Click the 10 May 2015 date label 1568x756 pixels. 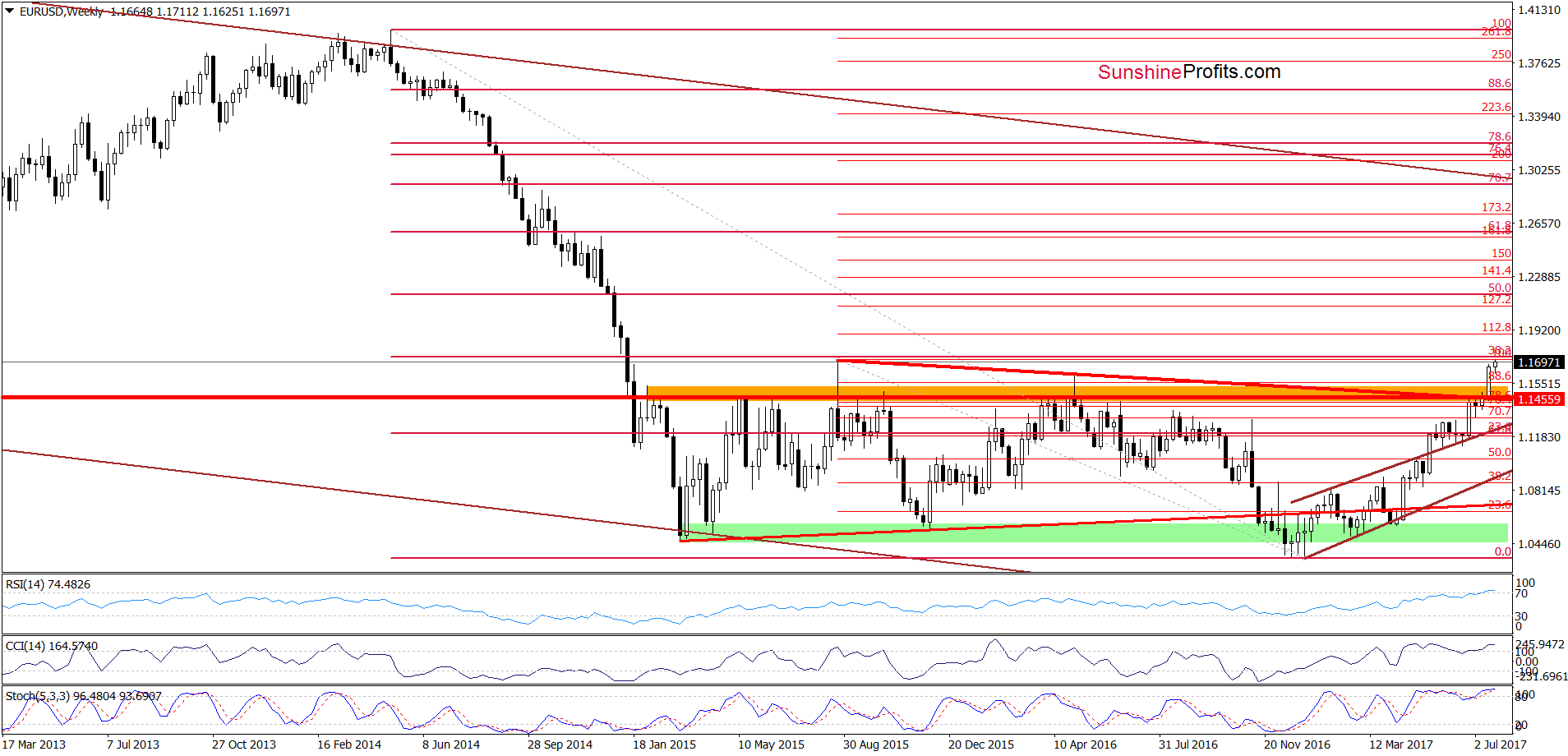click(771, 744)
